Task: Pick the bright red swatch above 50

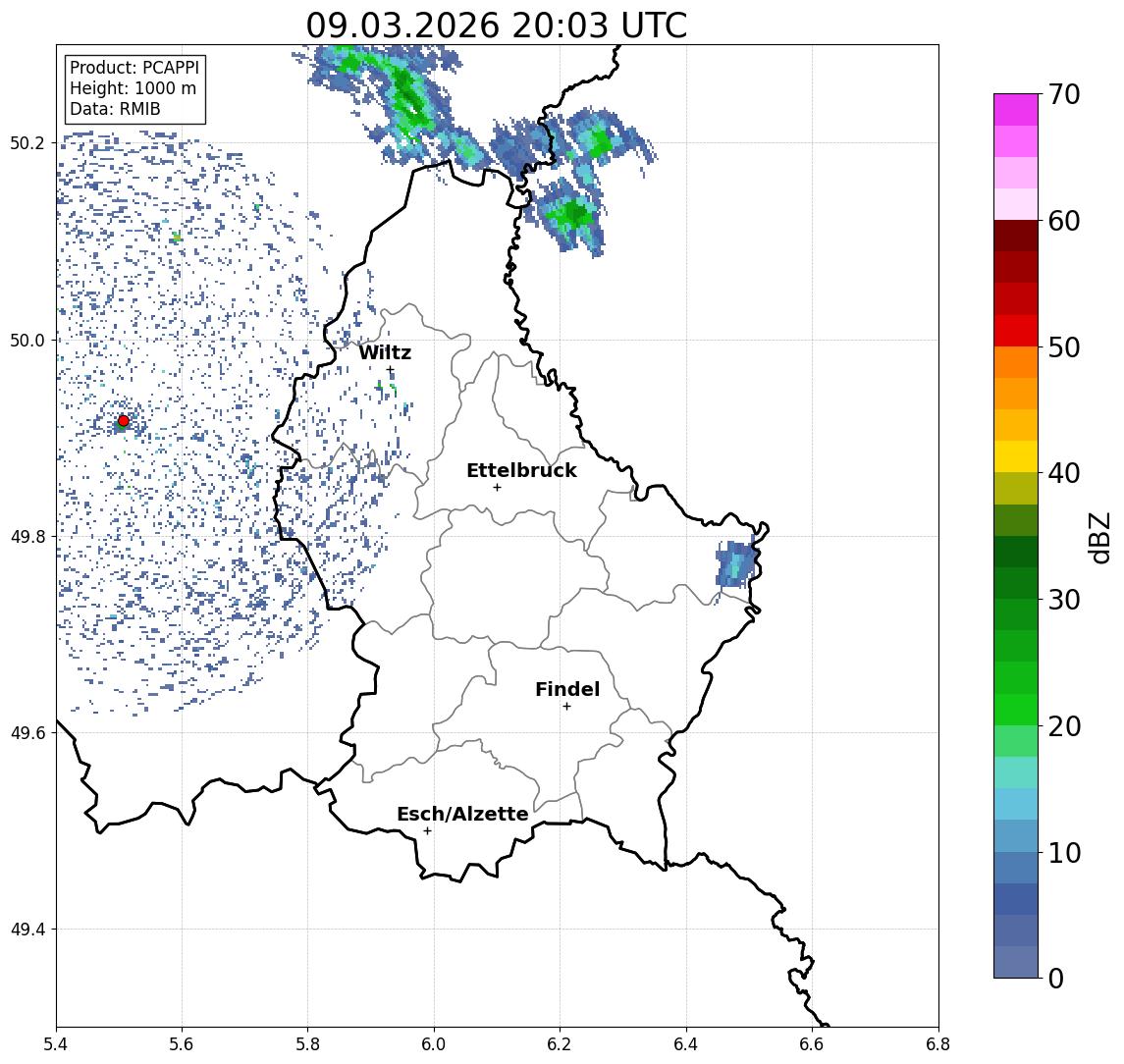Action: tap(1016, 331)
